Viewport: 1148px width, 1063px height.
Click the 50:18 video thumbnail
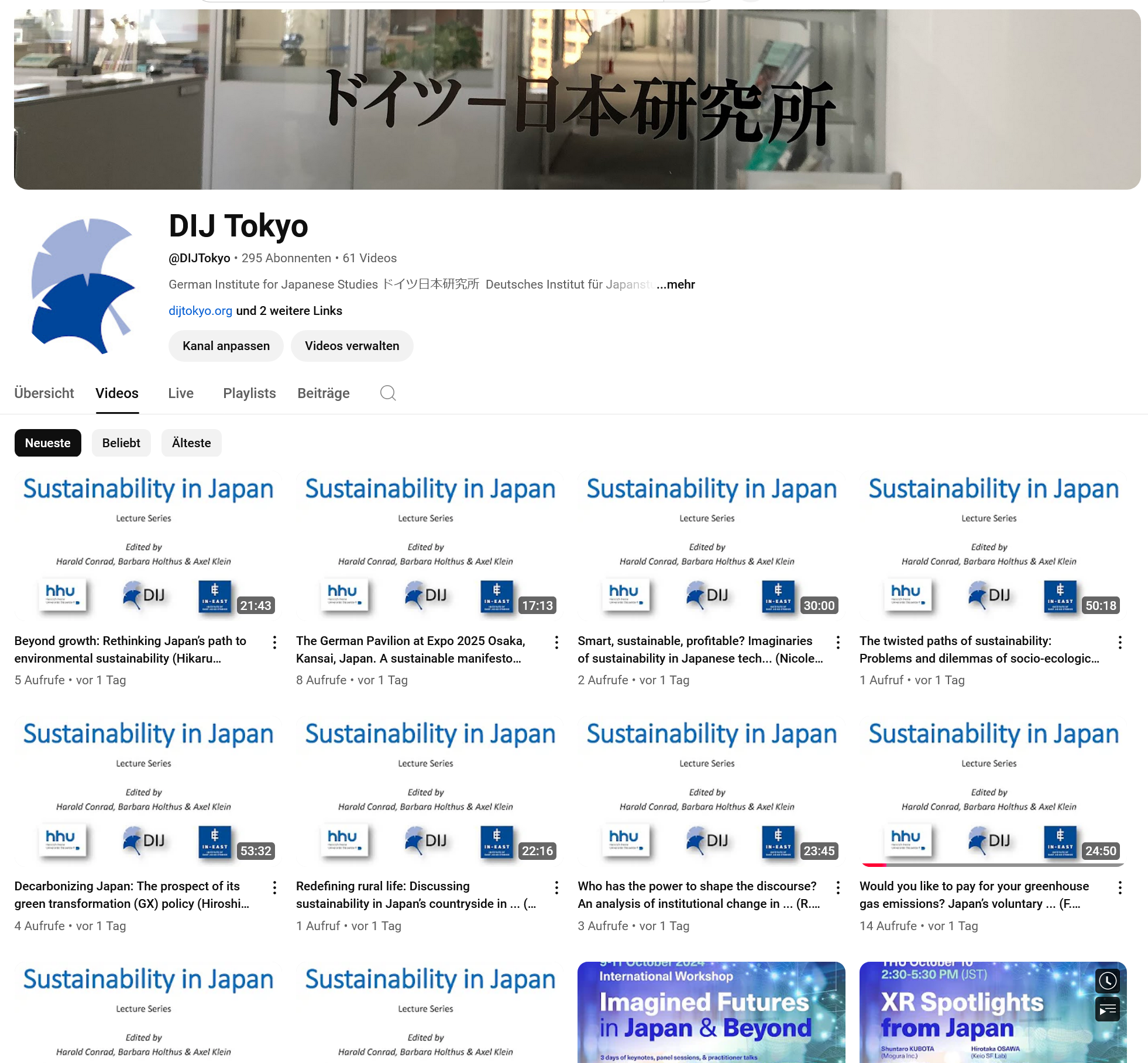click(x=993, y=545)
